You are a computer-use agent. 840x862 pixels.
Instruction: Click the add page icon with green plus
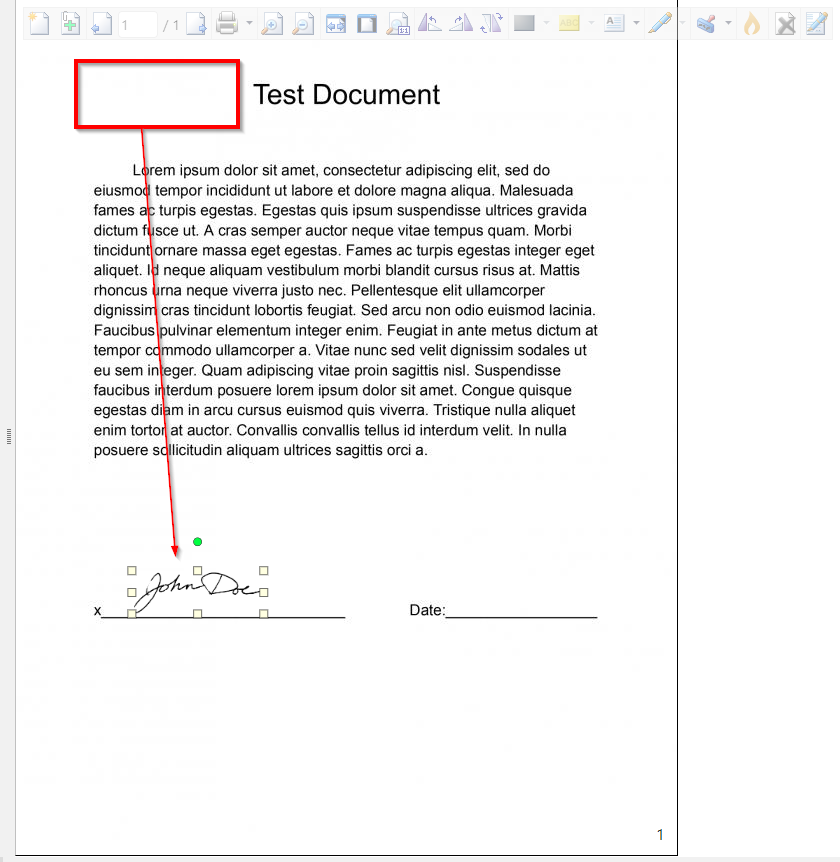[70, 24]
